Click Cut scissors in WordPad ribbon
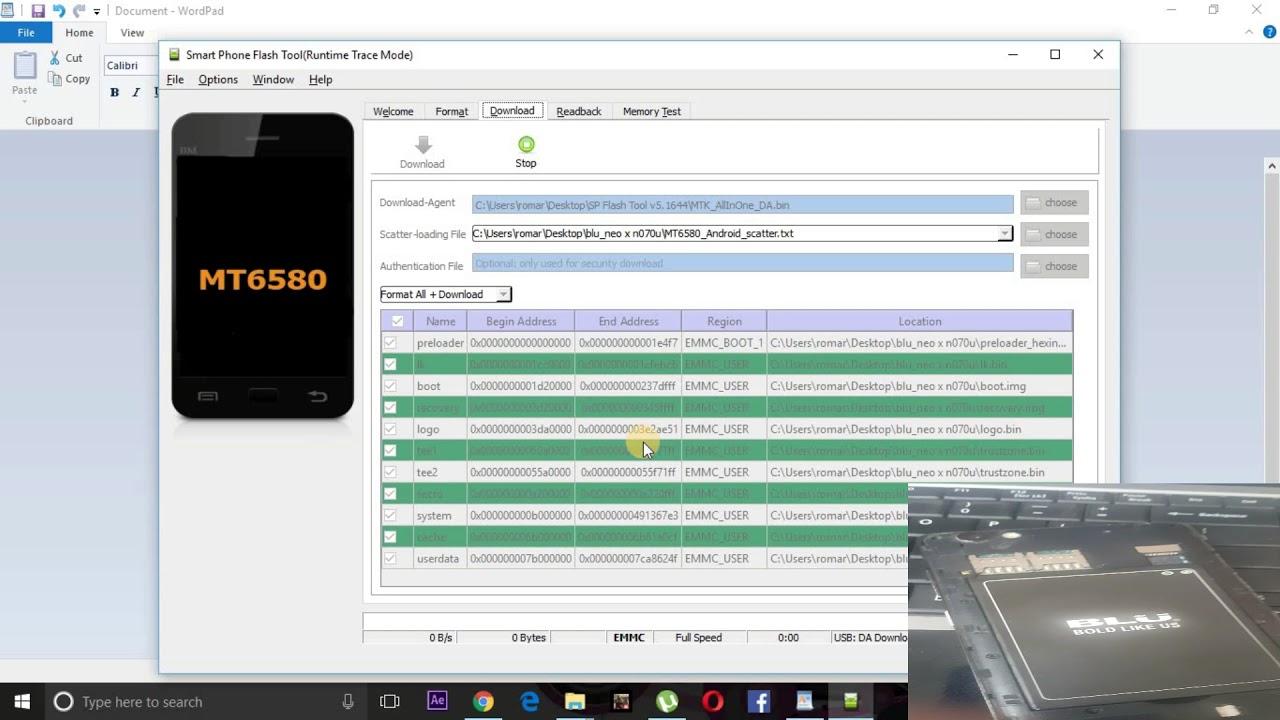 [x=55, y=58]
